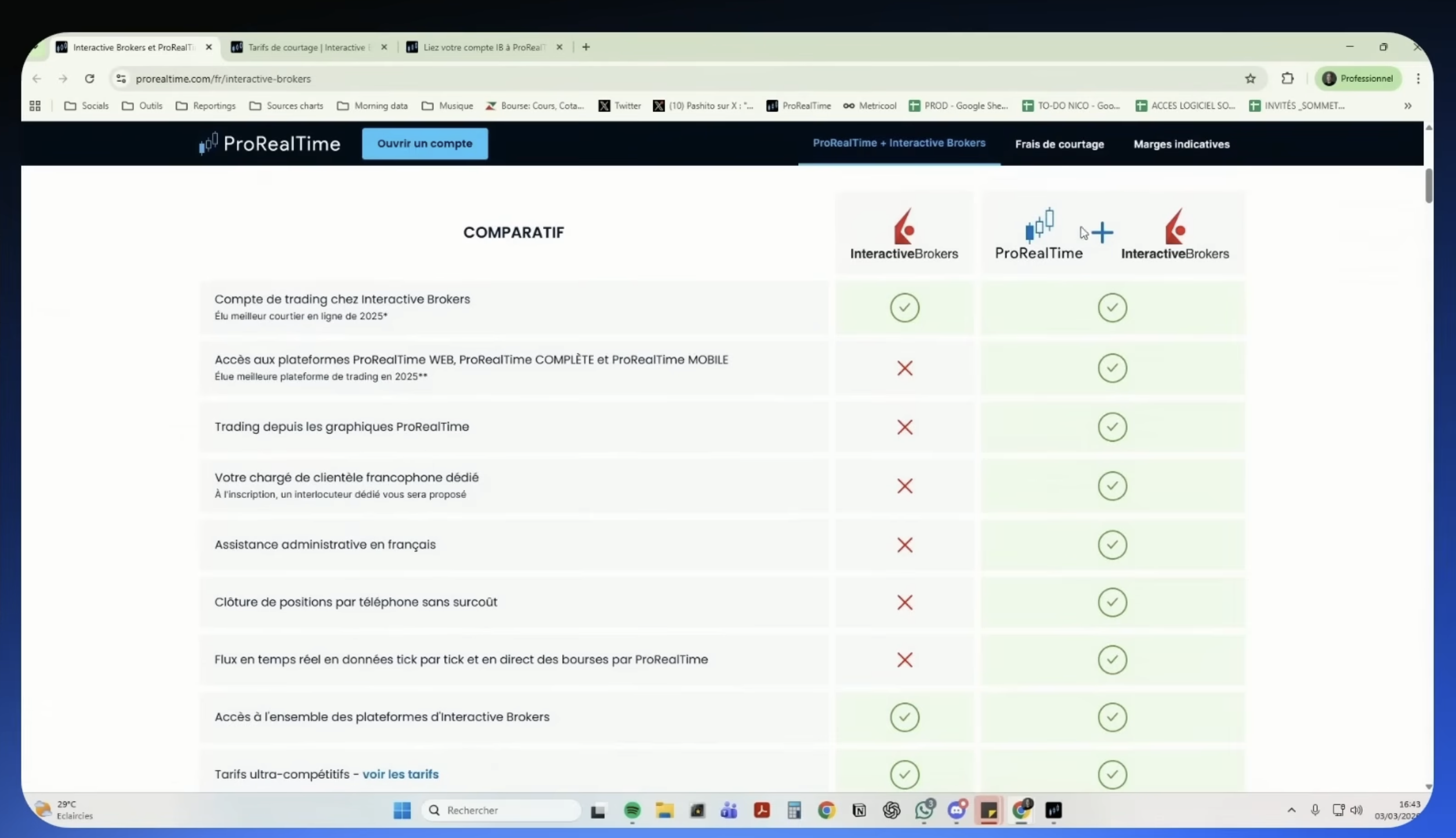Open a new browser tab

(x=586, y=47)
